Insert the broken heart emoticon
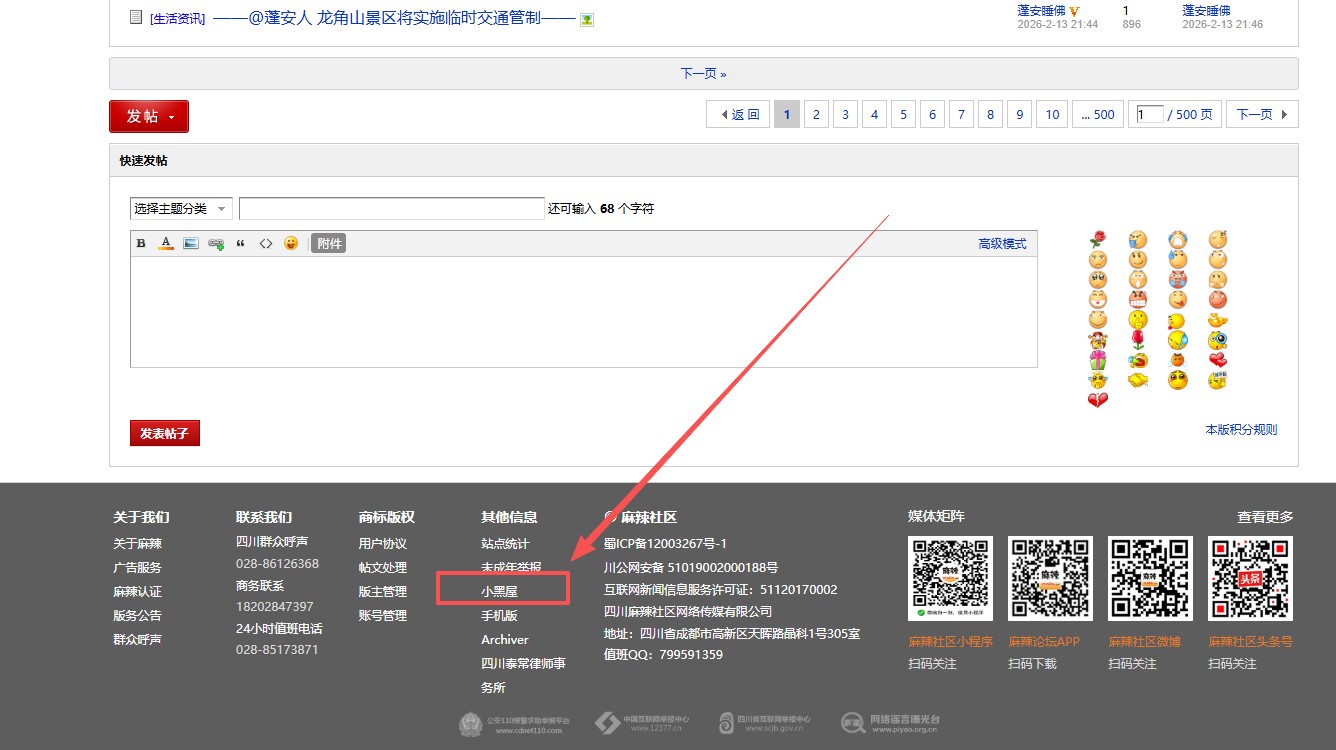The width and height of the screenshot is (1336, 750). (x=1098, y=400)
